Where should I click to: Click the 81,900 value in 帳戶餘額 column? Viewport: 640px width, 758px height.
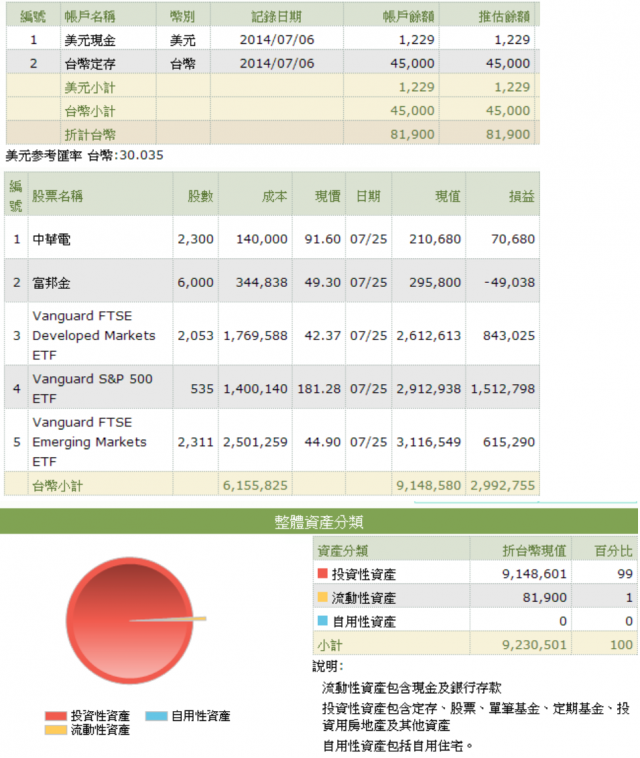pyautogui.click(x=412, y=134)
